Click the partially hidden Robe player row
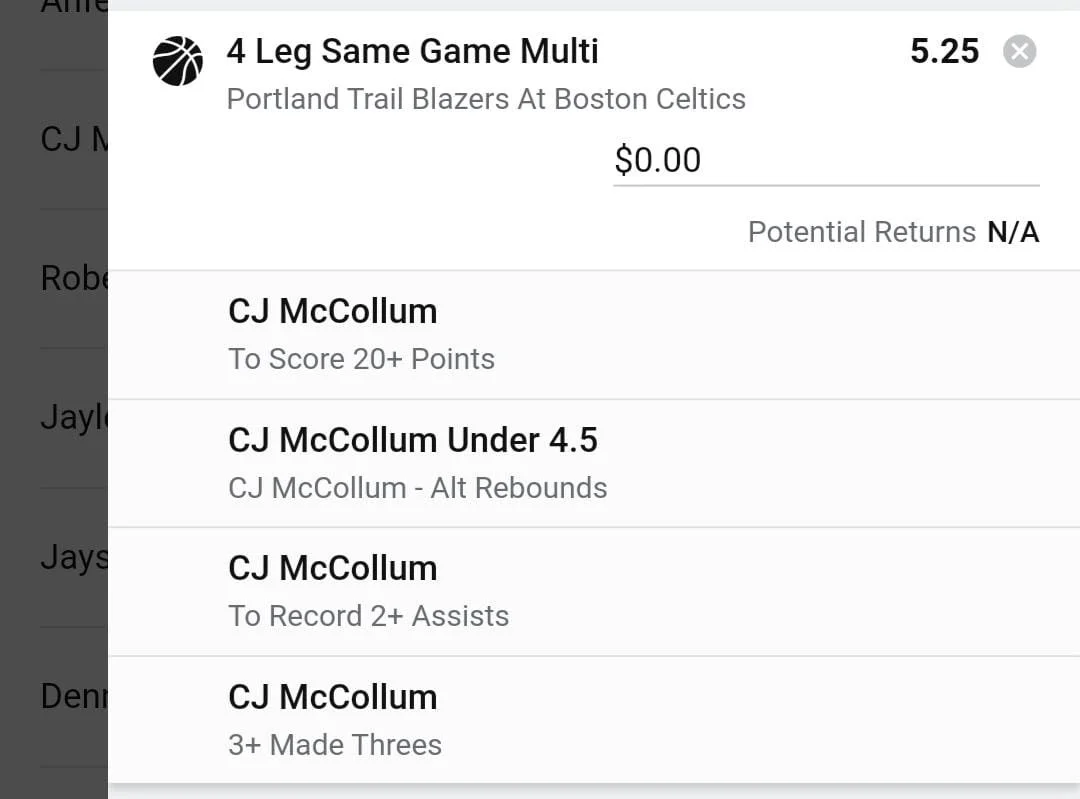Image resolution: width=1080 pixels, height=799 pixels. (72, 278)
